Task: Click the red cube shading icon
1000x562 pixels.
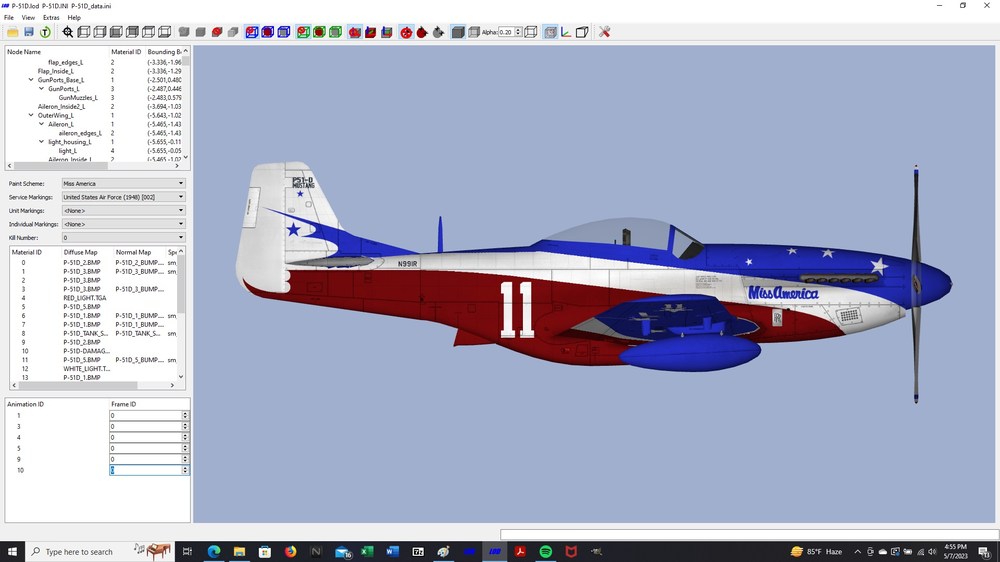Action: click(217, 32)
